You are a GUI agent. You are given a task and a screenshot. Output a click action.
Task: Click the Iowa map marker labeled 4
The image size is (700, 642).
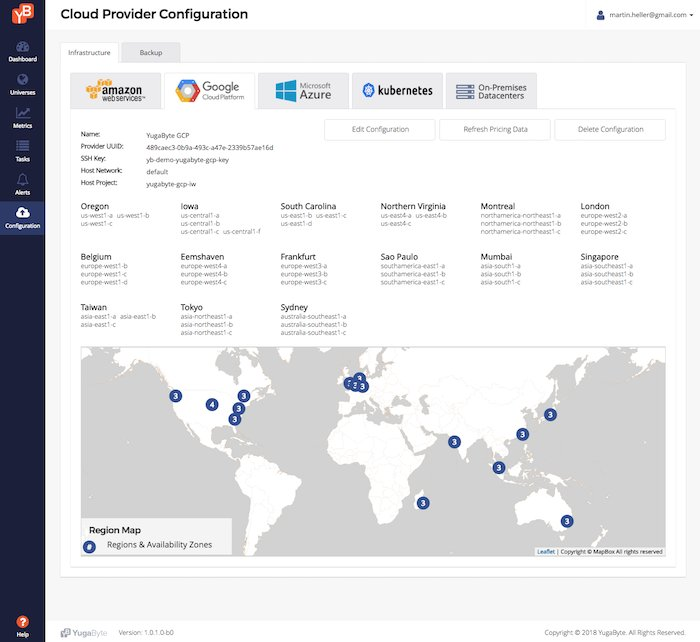(212, 404)
